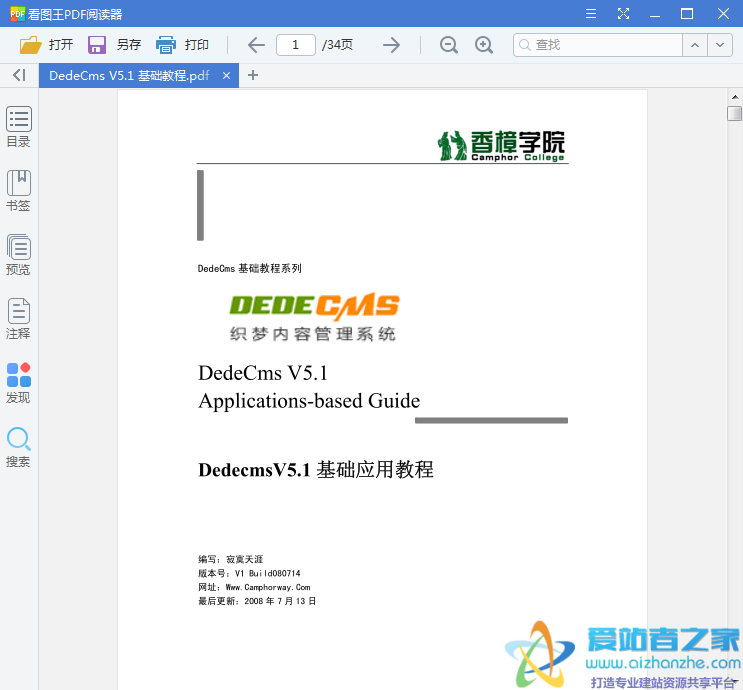Click the DedeCms V5.1 title line

point(263,373)
